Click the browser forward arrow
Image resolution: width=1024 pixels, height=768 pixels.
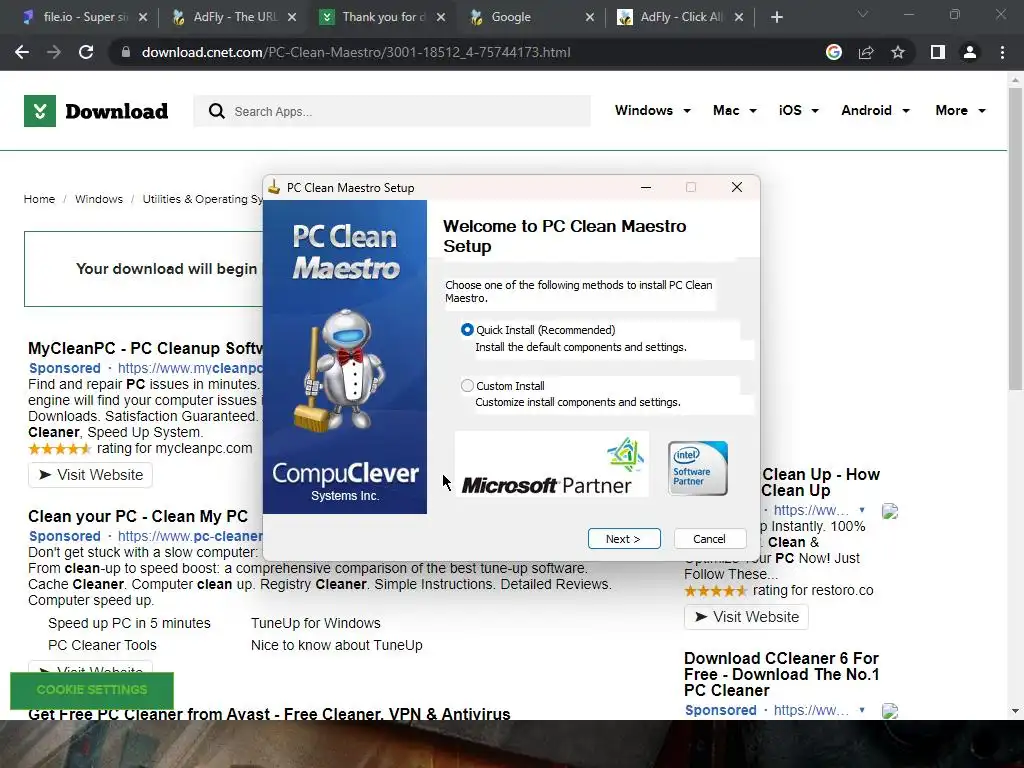pos(54,52)
